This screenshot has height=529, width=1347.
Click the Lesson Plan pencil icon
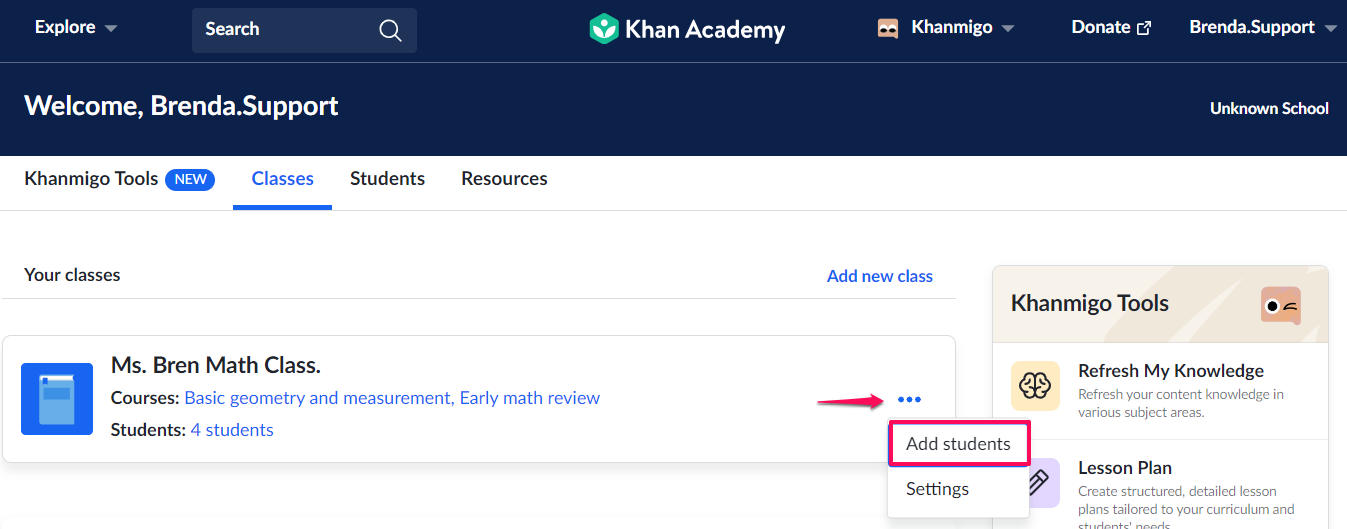point(1035,483)
